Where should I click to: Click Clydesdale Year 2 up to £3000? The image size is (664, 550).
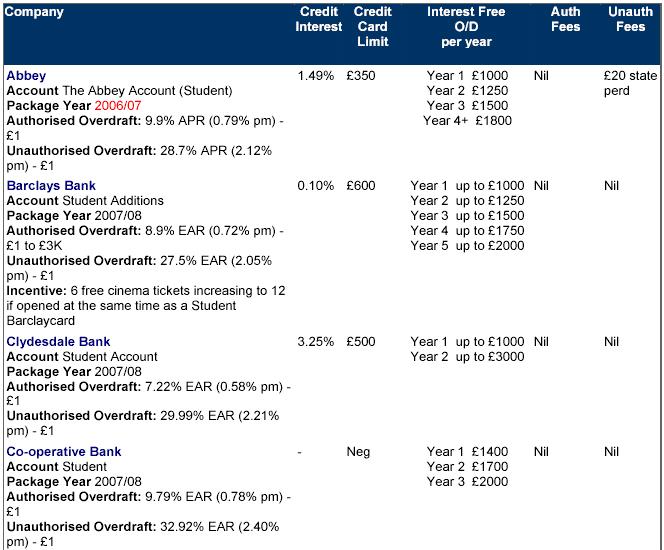tap(467, 357)
